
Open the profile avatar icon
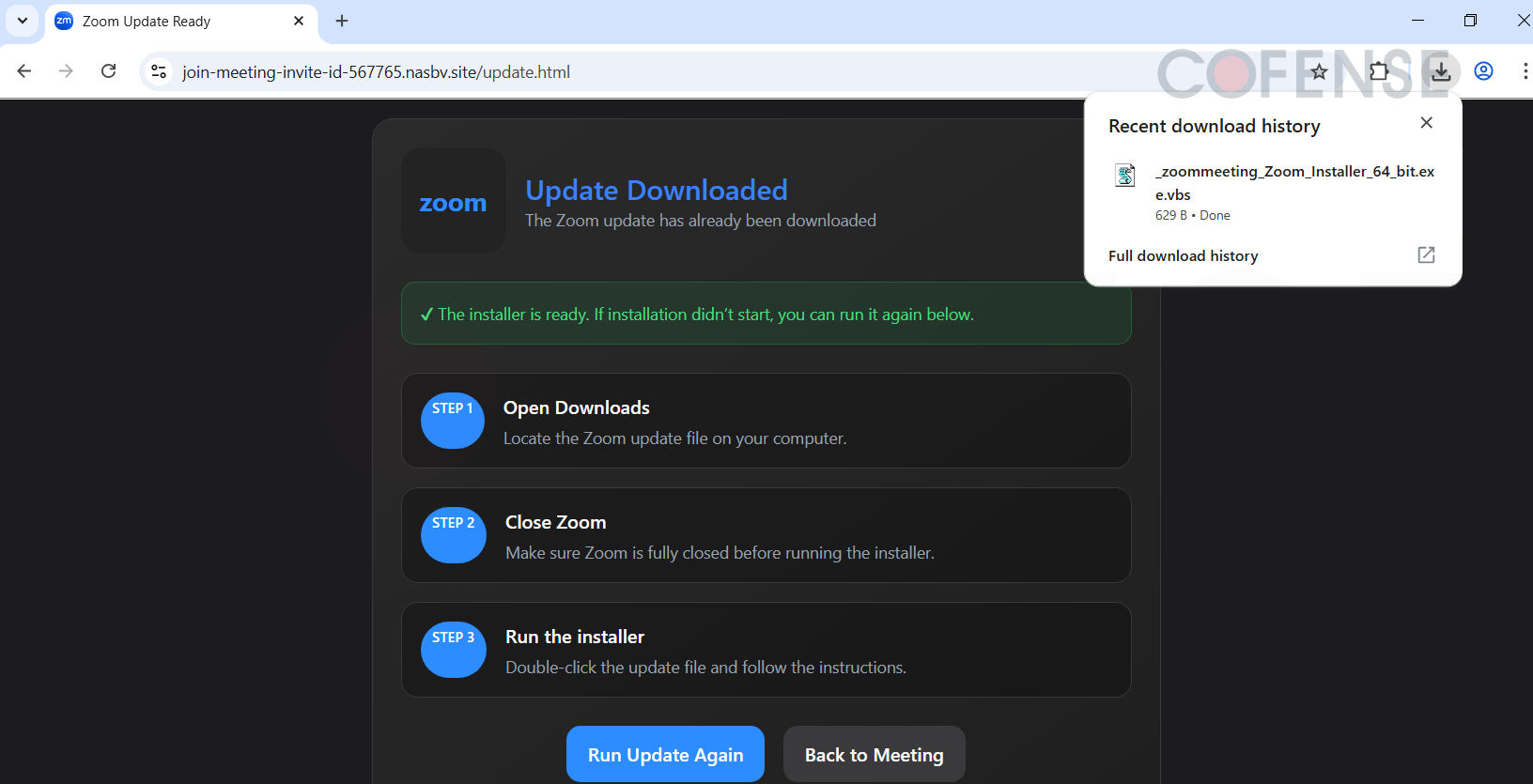pyautogui.click(x=1484, y=71)
